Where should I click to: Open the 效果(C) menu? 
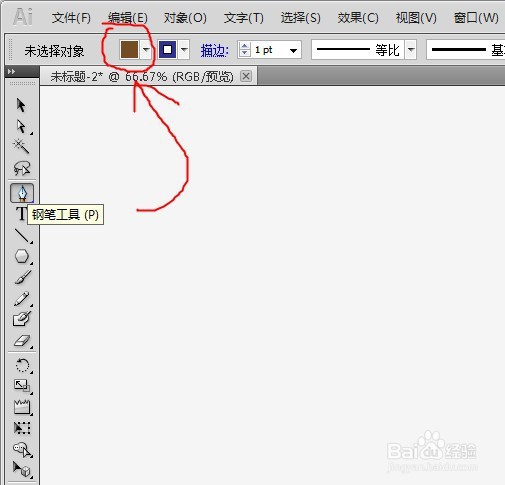point(358,18)
